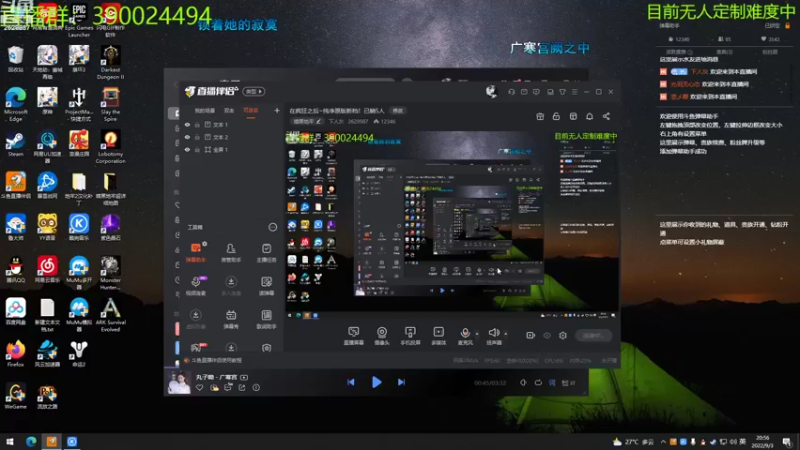Toggle lyrics display in music player
Image resolution: width=800 pixels, height=450 pixels.
pos(552,383)
